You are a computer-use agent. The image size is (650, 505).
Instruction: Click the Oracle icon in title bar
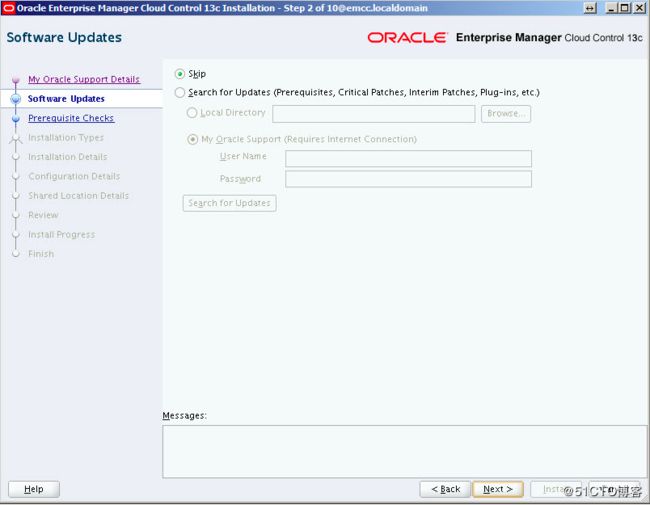pos(8,8)
